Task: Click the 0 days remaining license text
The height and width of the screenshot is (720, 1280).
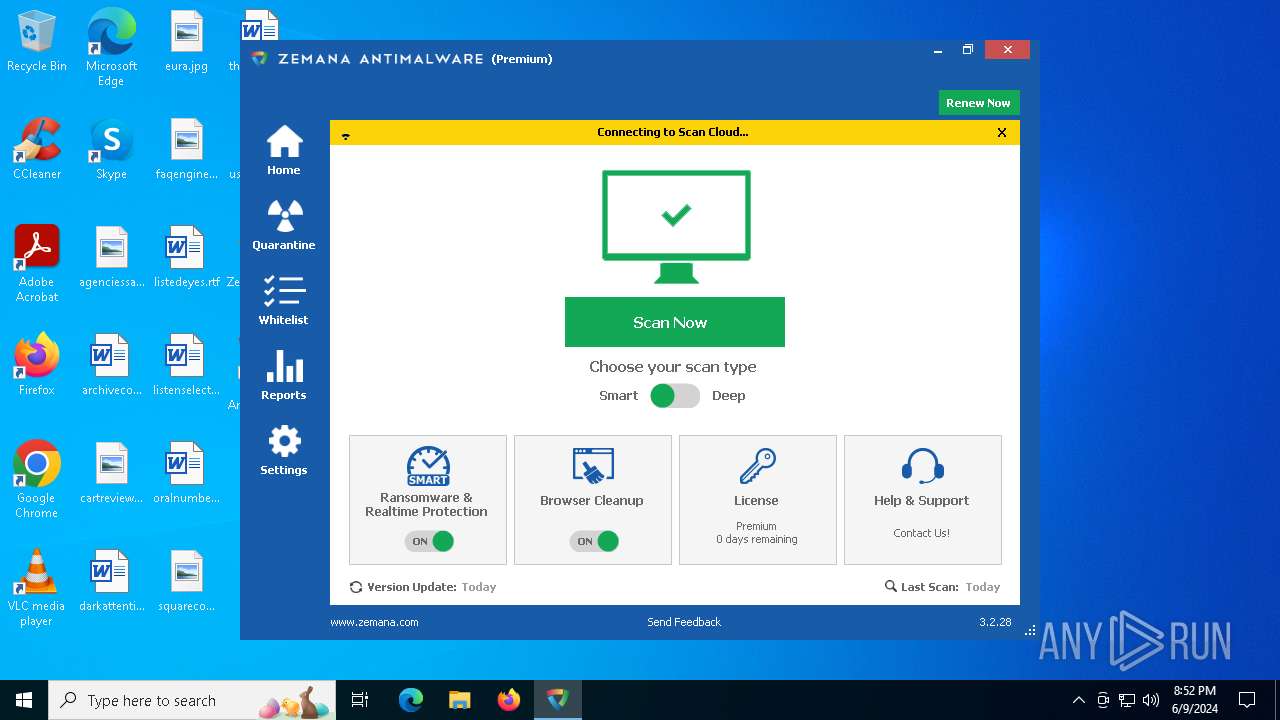Action: pyautogui.click(x=757, y=539)
